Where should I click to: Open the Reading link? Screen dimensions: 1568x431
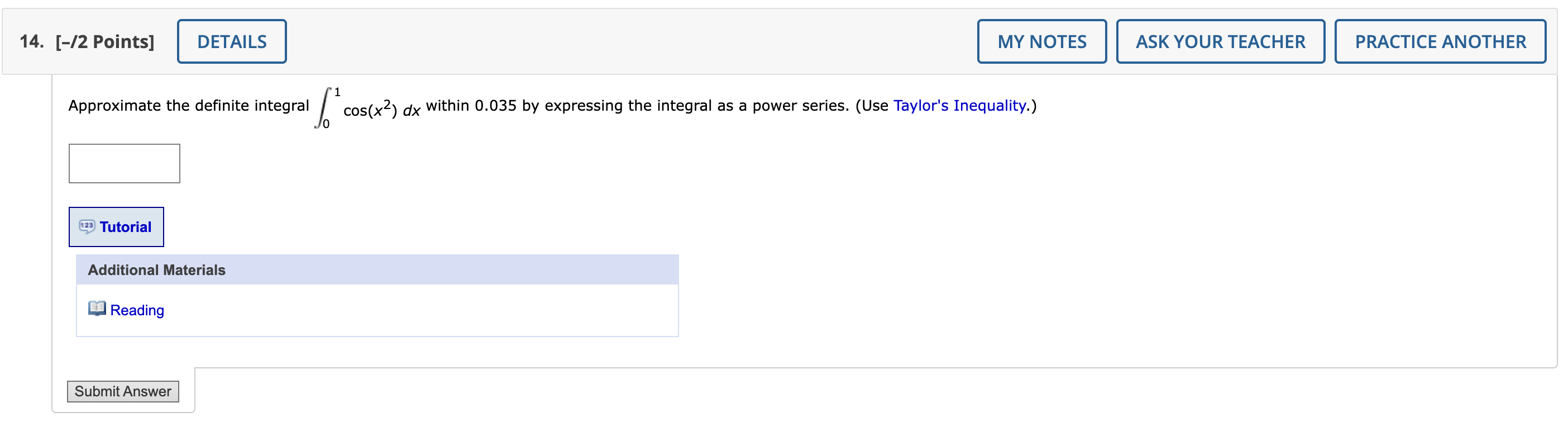click(x=137, y=310)
